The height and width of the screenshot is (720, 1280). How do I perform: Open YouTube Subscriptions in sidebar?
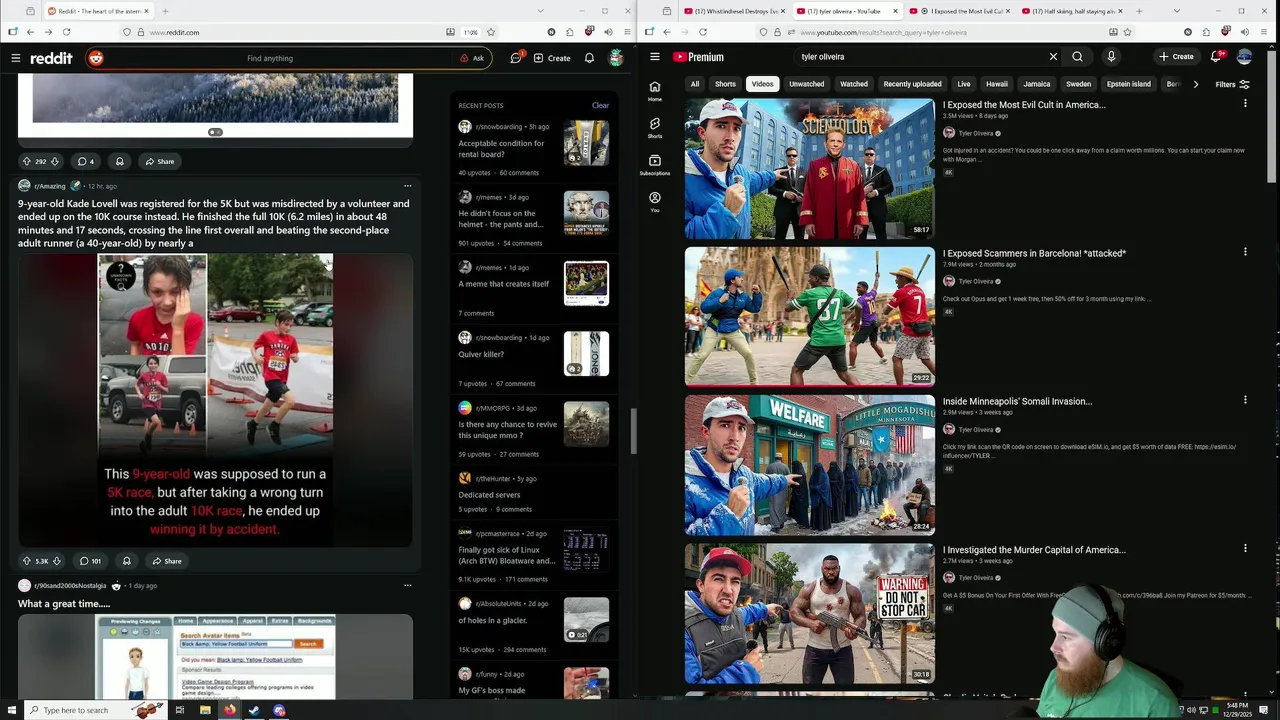[x=655, y=165]
